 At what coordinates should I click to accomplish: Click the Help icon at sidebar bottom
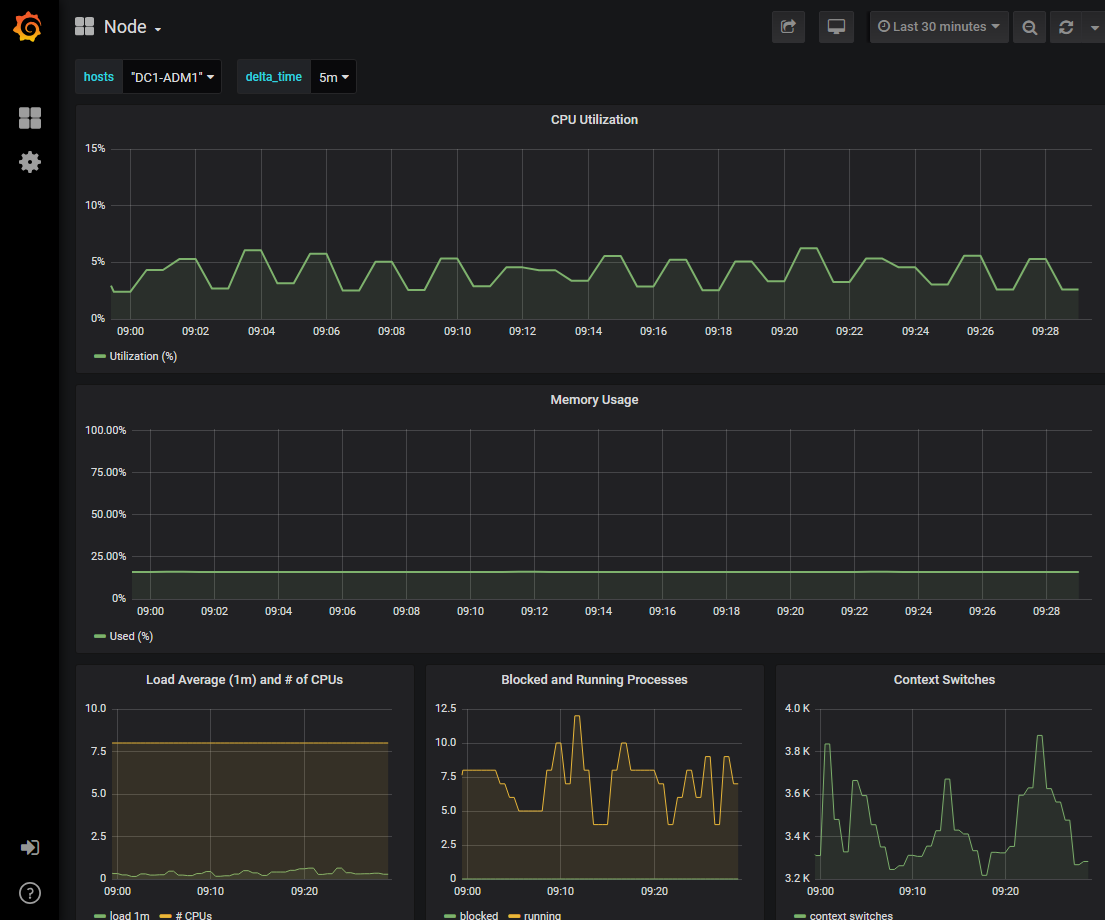[30, 893]
